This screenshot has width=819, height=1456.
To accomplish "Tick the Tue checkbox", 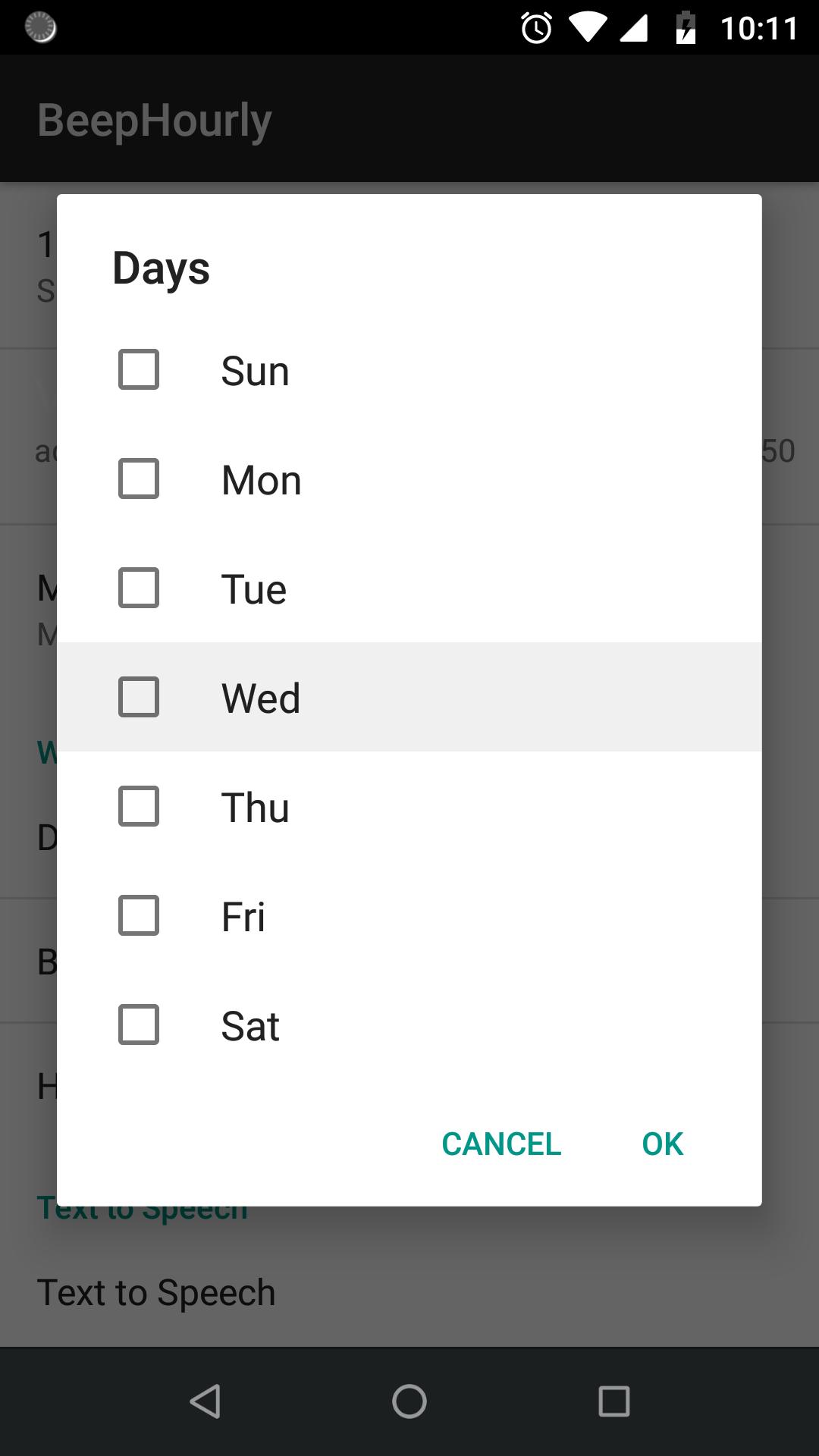I will point(139,588).
